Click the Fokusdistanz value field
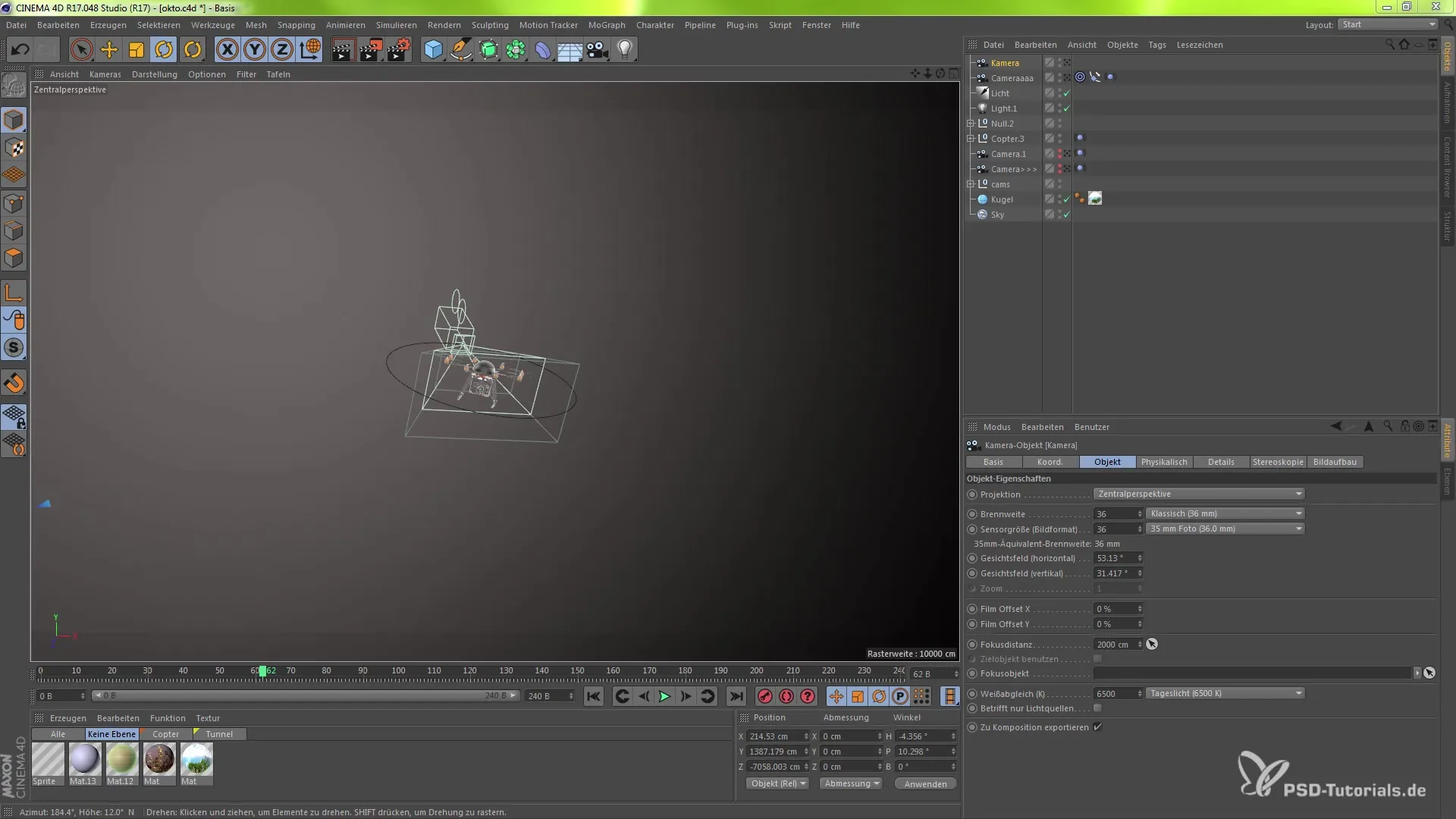1456x819 pixels. 1115,645
